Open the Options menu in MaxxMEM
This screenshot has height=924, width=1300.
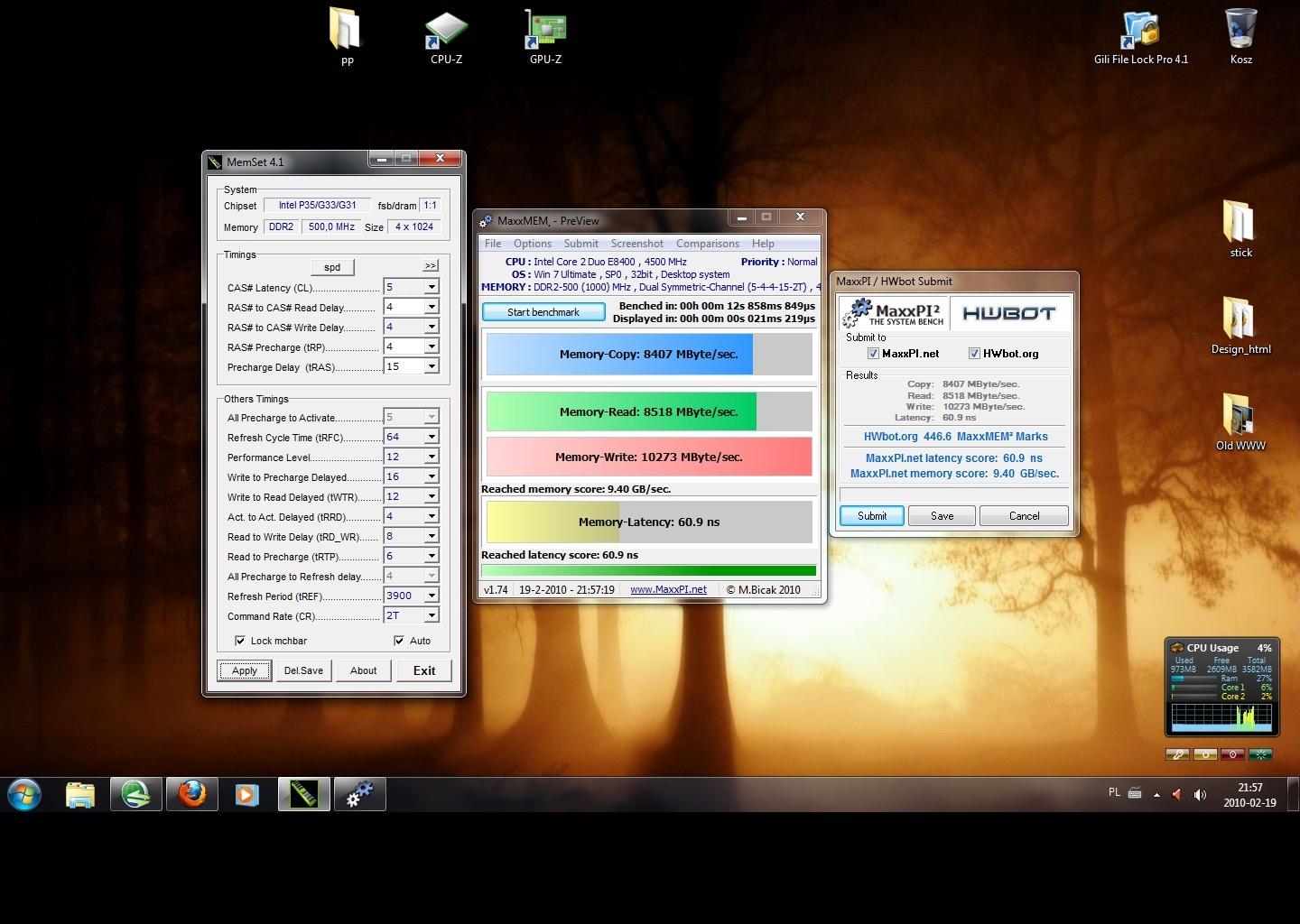[533, 244]
